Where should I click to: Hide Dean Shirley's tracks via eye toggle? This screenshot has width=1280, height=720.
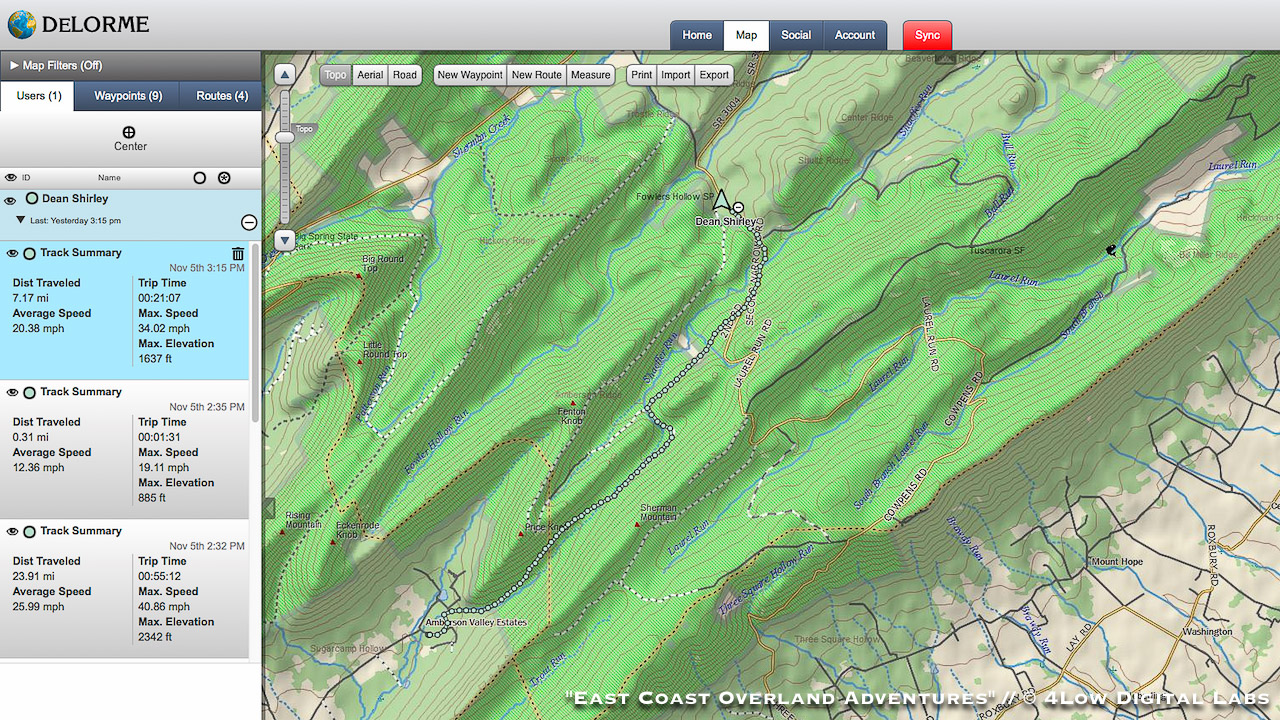coord(9,199)
